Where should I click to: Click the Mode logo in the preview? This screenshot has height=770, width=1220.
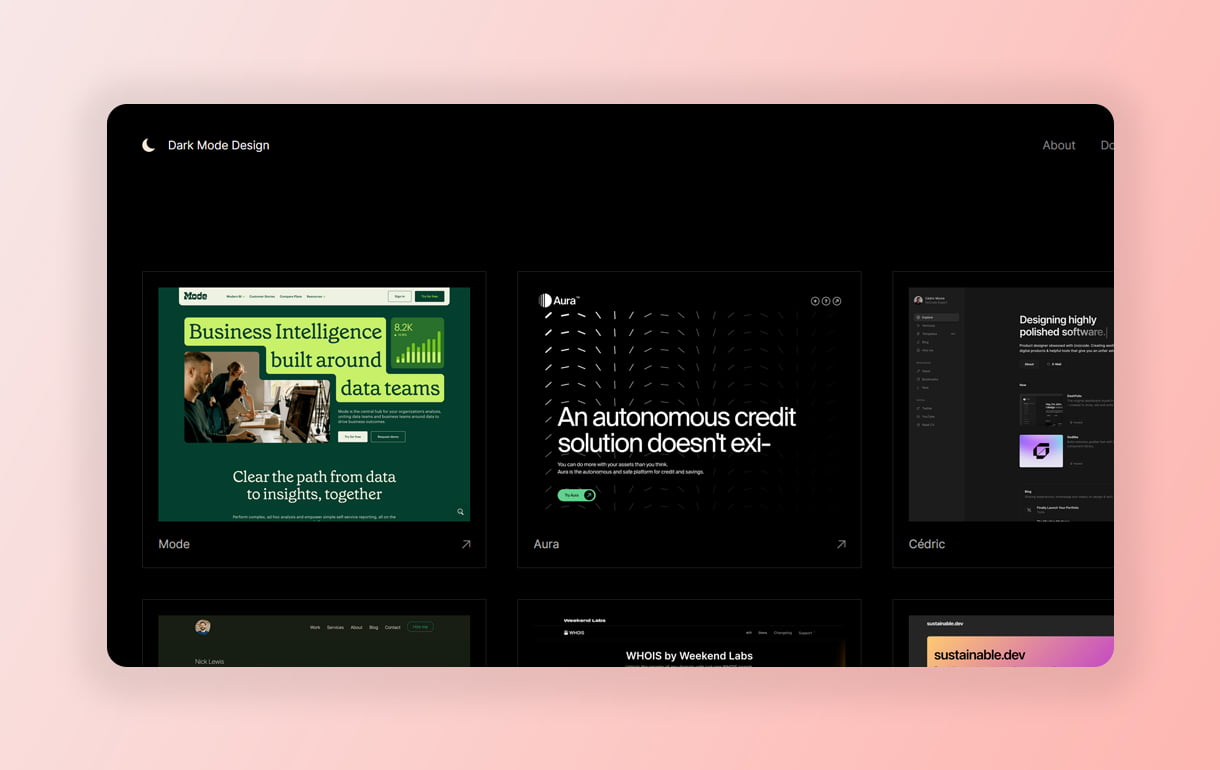pos(196,296)
